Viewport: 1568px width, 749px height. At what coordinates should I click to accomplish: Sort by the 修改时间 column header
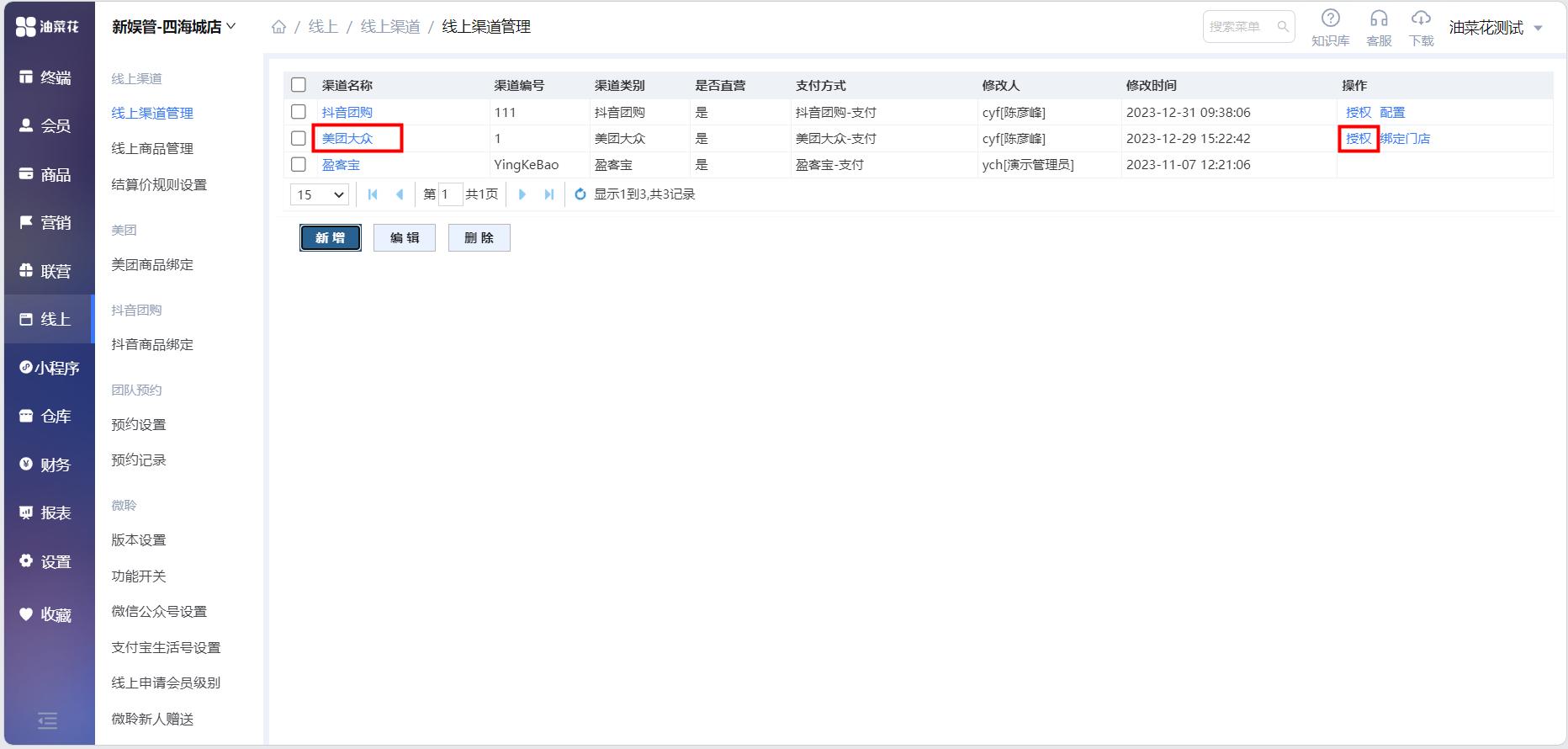point(1152,85)
